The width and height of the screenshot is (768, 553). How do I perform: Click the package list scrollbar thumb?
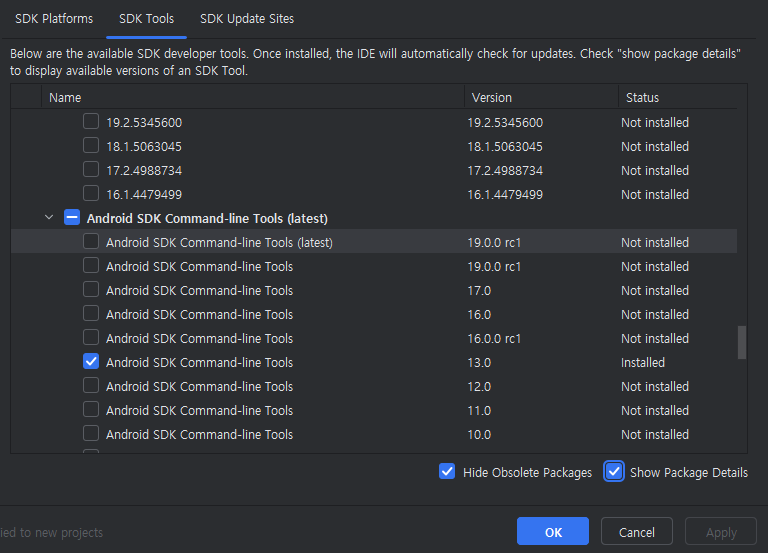pos(742,342)
